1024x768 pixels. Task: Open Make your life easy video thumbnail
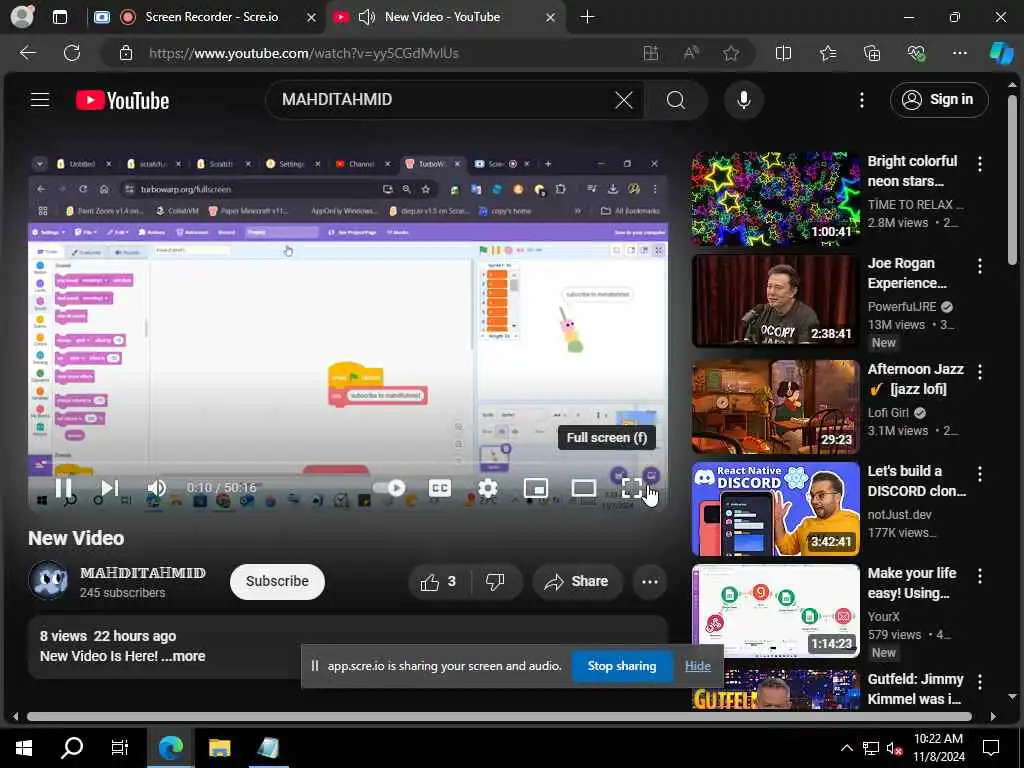[775, 611]
